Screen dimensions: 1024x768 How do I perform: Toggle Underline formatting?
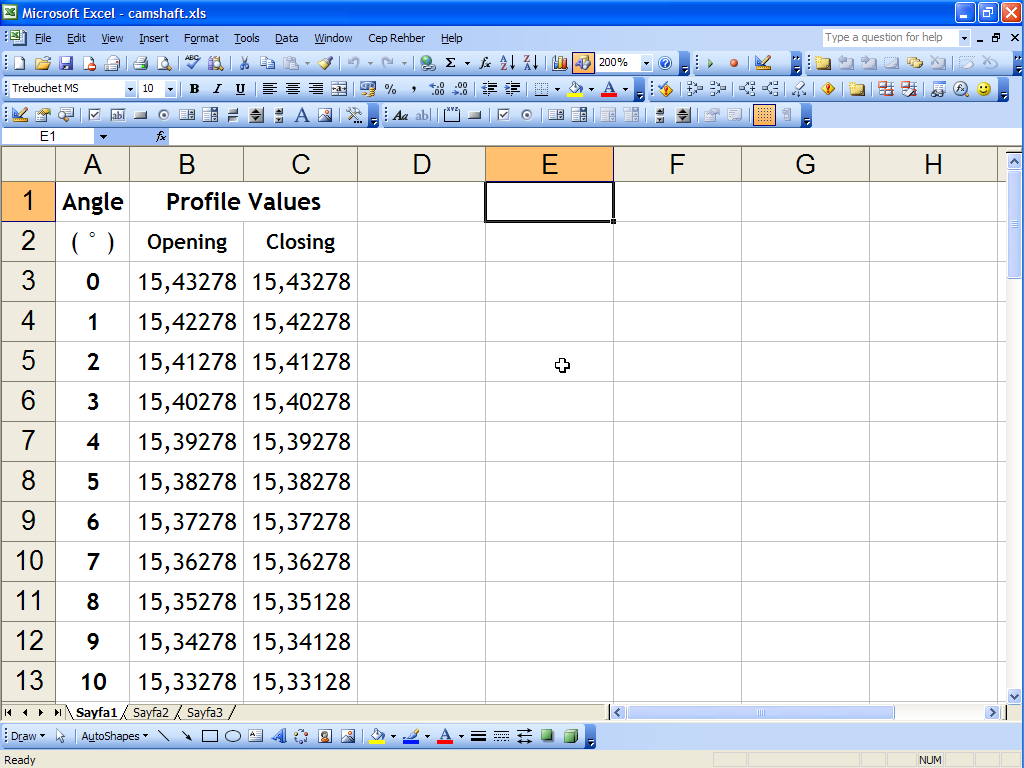coord(240,89)
